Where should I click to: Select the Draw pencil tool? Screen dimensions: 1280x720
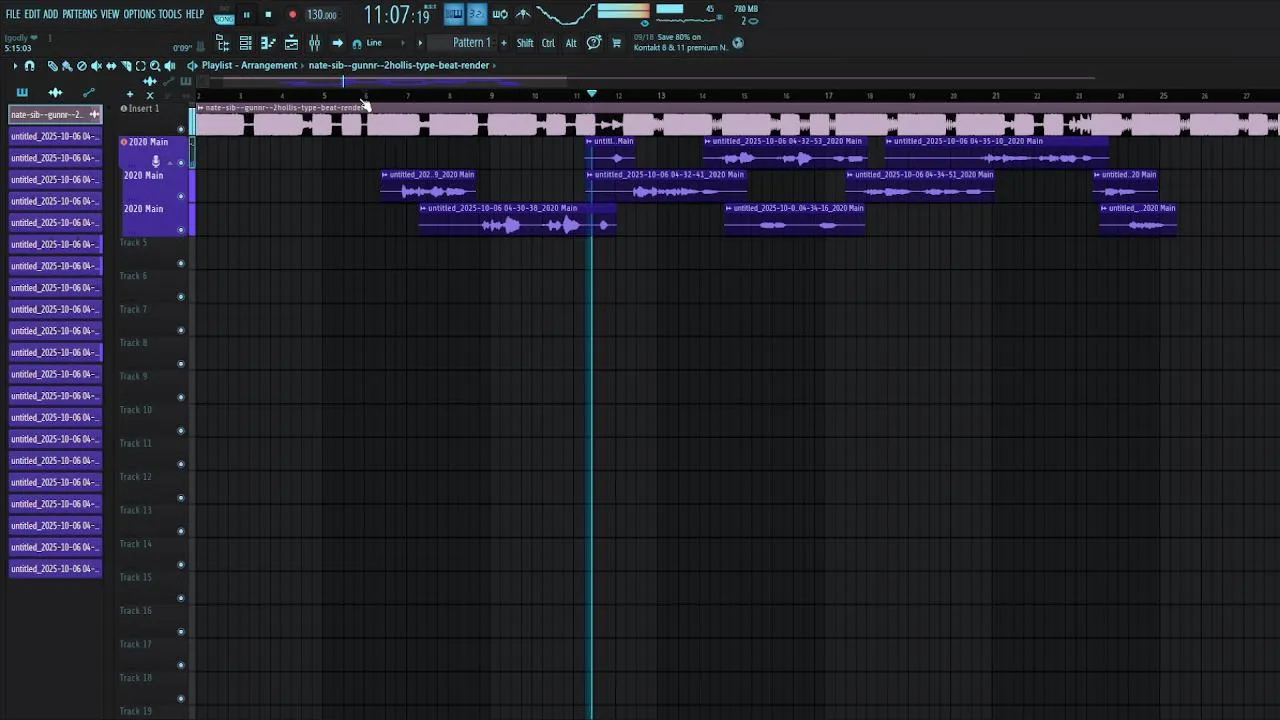coord(52,65)
